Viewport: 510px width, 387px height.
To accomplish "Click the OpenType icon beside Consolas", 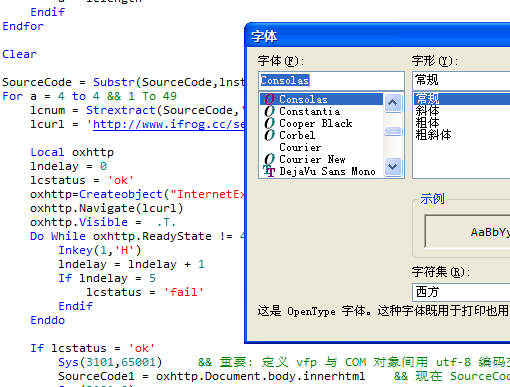I will (269, 99).
